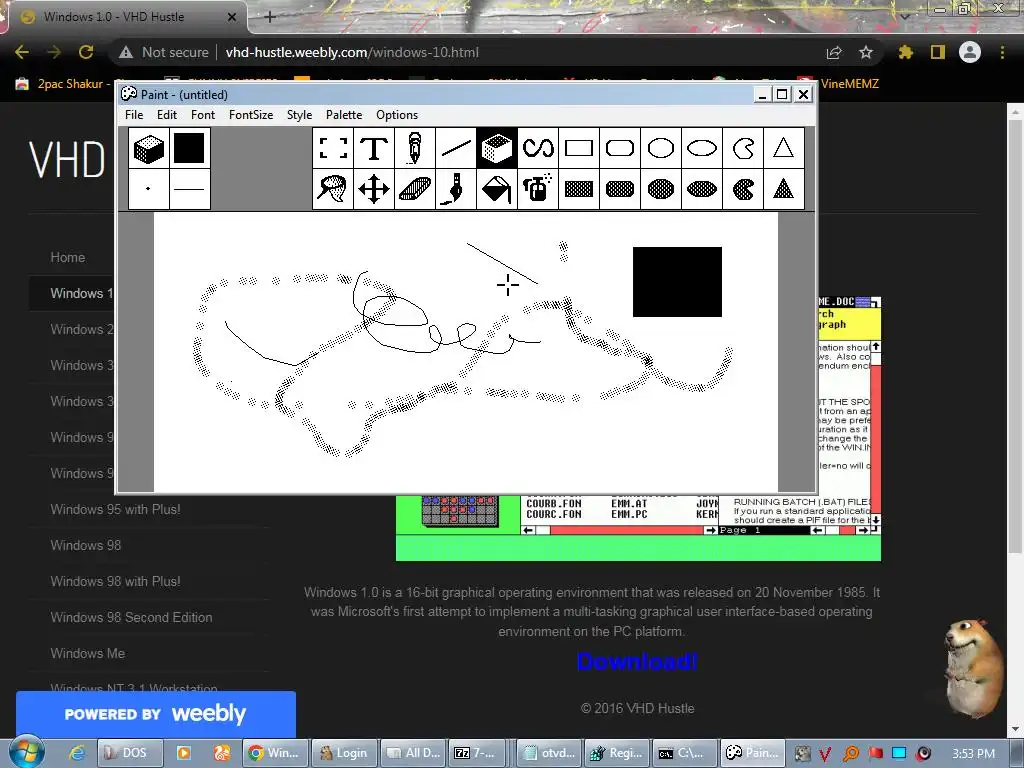Click the browser back arrow
1024x768 pixels.
click(22, 52)
